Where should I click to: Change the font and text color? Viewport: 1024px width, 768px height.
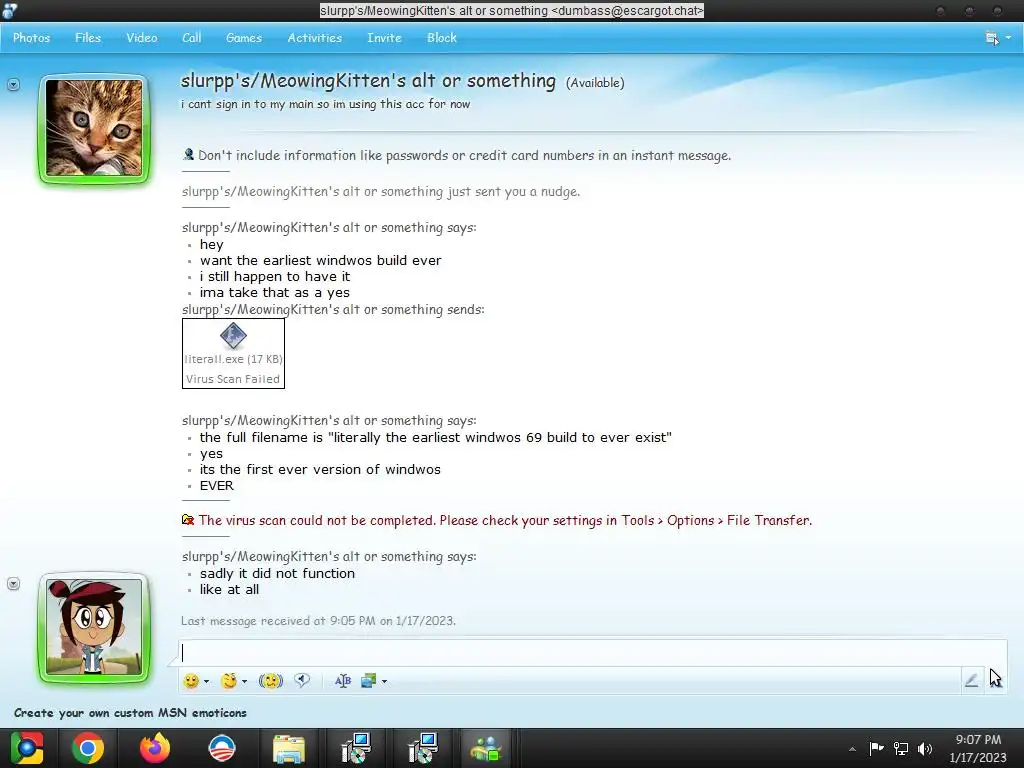pyautogui.click(x=342, y=681)
